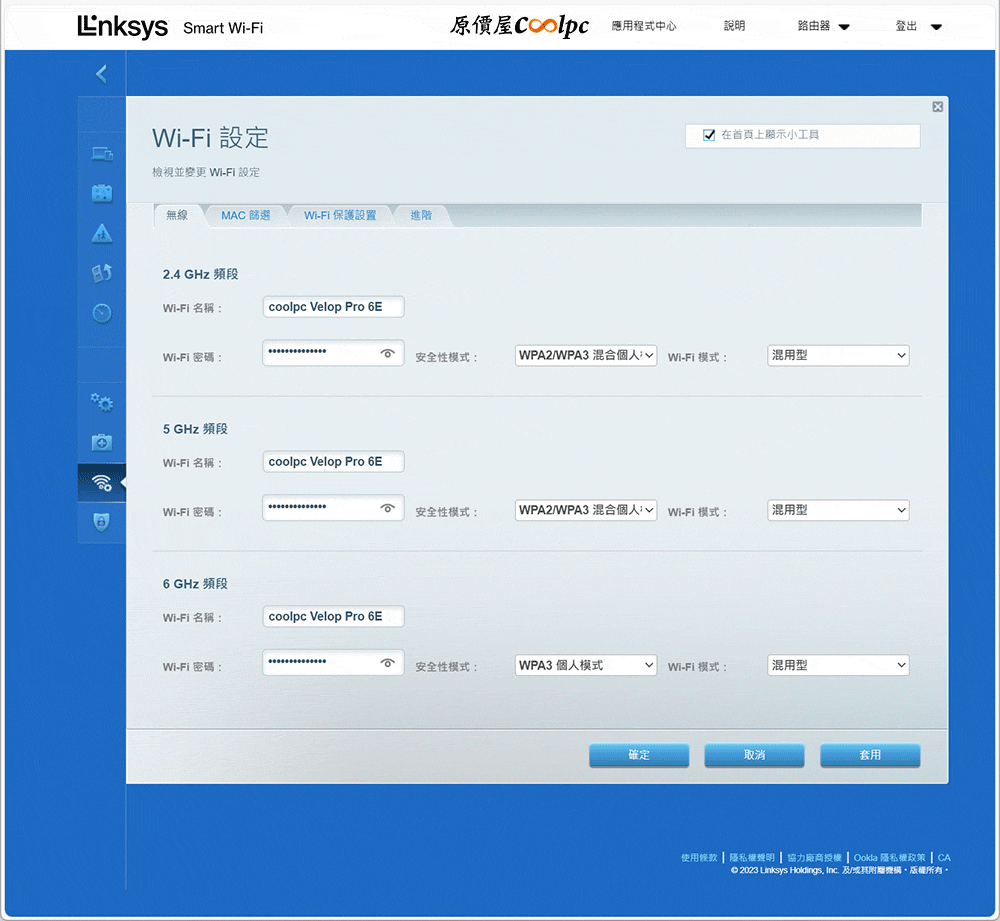Collapse the sidebar with the back chevron
Viewport: 1000px width, 921px height.
(101, 73)
